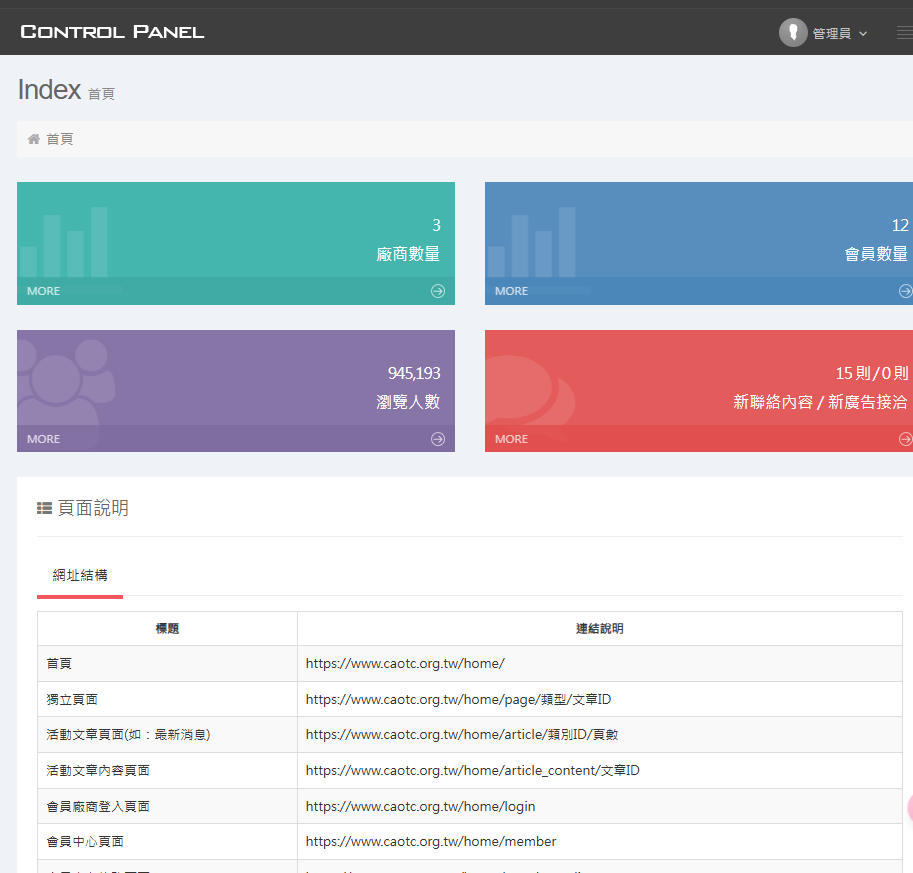
Task: Click the Index page heading
Action: click(x=49, y=90)
